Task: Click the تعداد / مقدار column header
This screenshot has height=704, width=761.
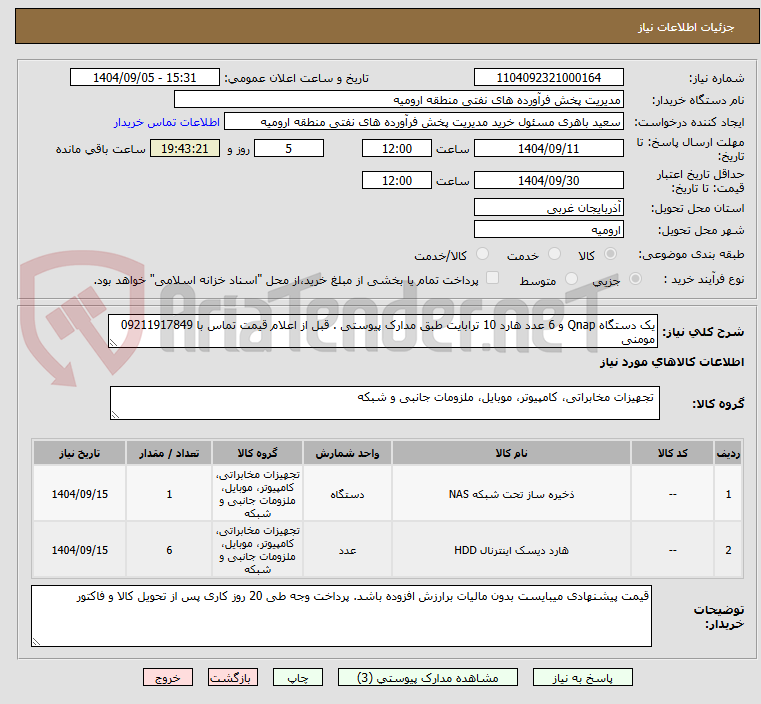Action: click(169, 453)
